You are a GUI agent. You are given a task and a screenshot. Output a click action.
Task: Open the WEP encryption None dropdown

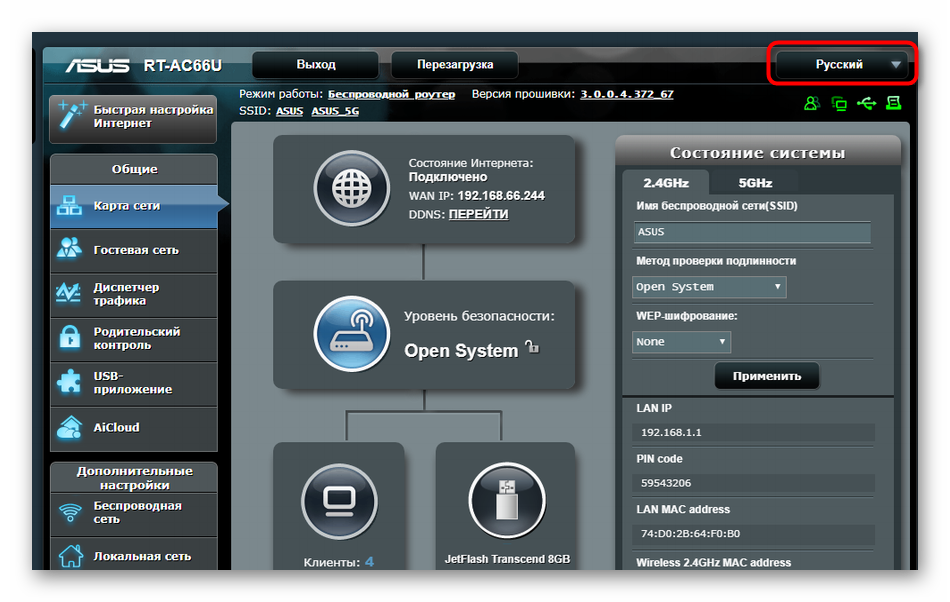coord(681,342)
